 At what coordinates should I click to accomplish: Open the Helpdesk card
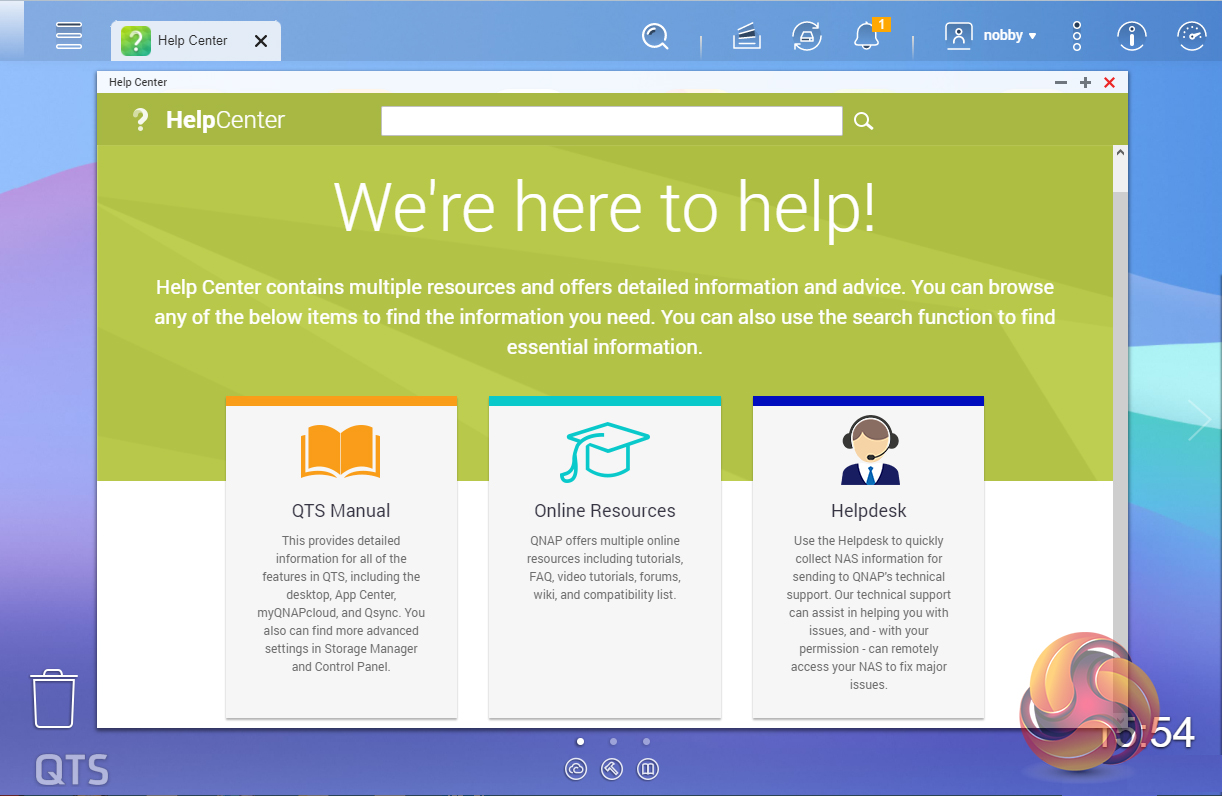[868, 557]
